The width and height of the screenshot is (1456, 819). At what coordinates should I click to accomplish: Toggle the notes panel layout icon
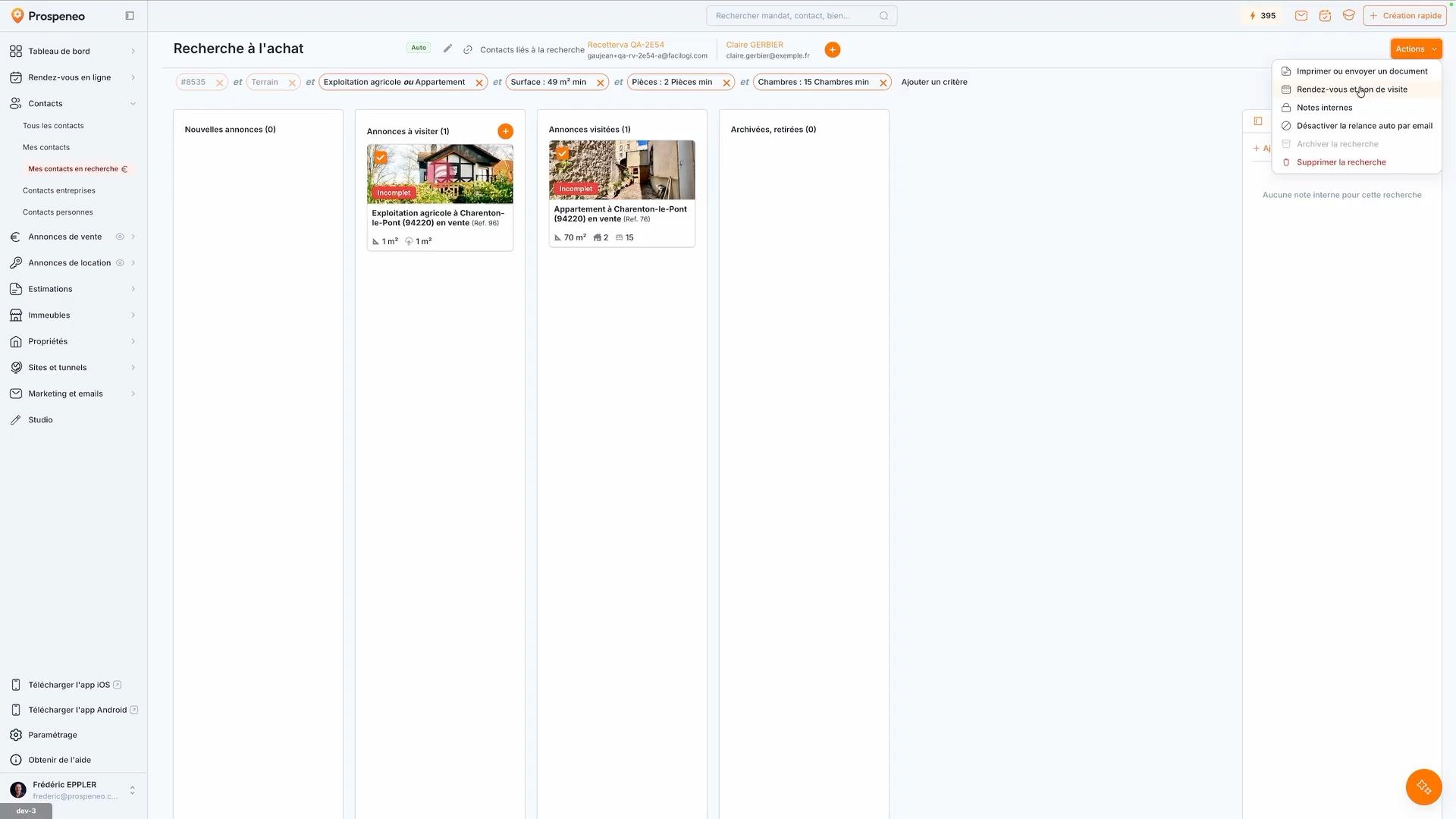1258,121
